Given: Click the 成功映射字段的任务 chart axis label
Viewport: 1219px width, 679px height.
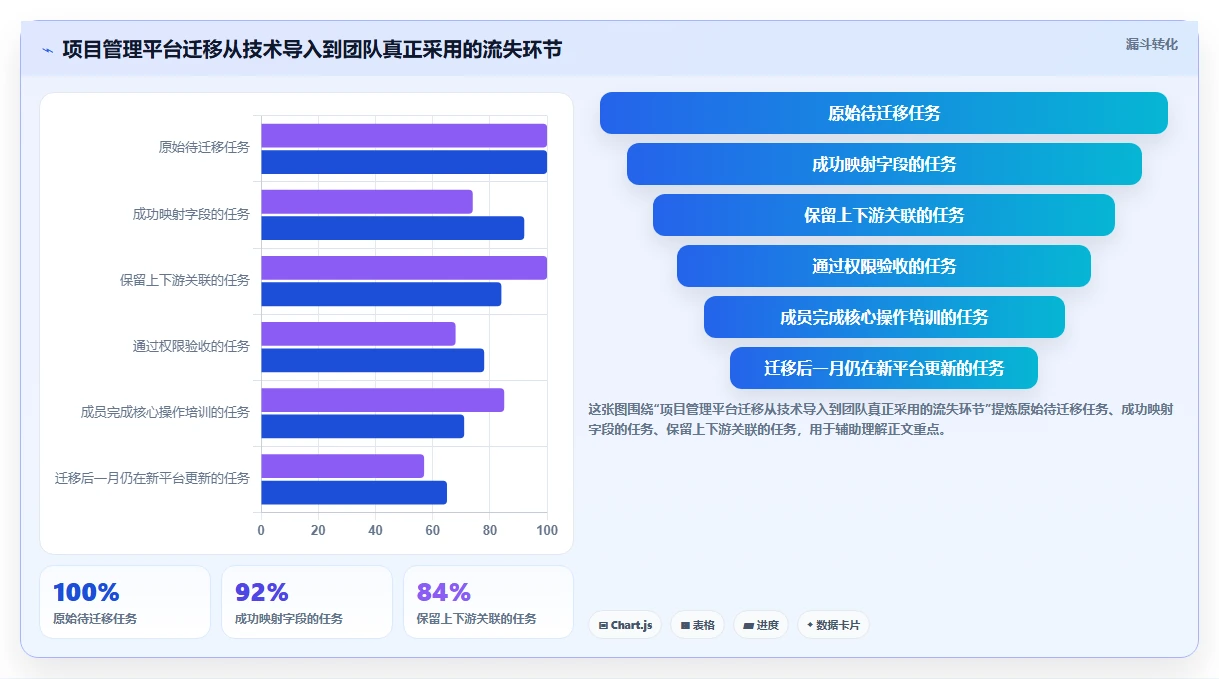Looking at the screenshot, I should (x=191, y=214).
